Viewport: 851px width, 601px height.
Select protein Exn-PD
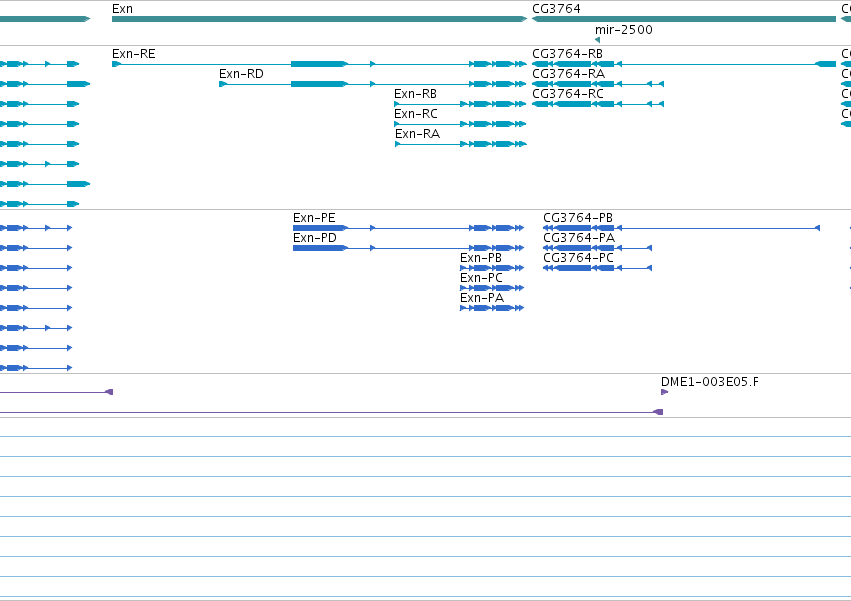point(408,248)
